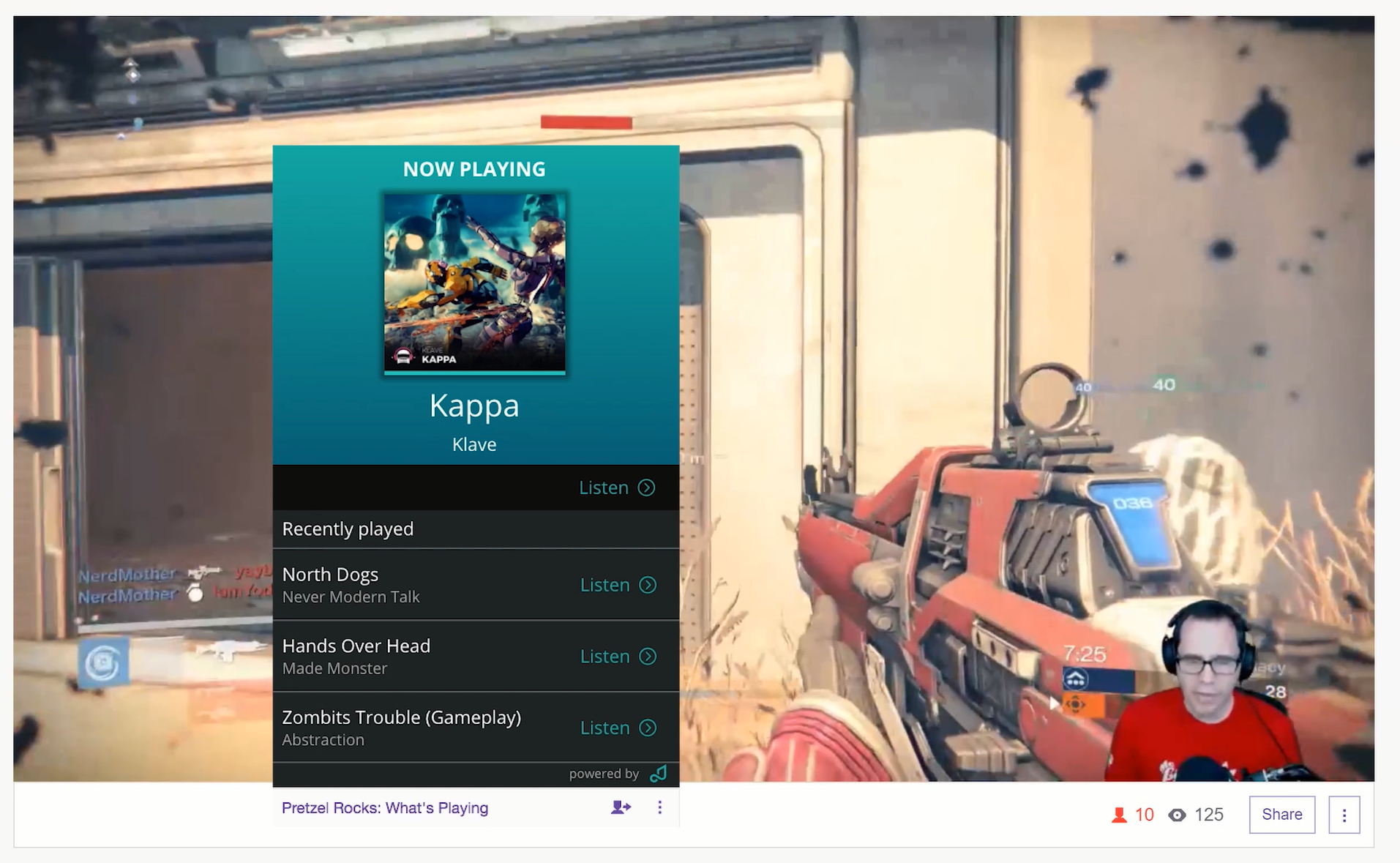Click the Kappa song title
The image size is (1400, 863).
click(474, 406)
